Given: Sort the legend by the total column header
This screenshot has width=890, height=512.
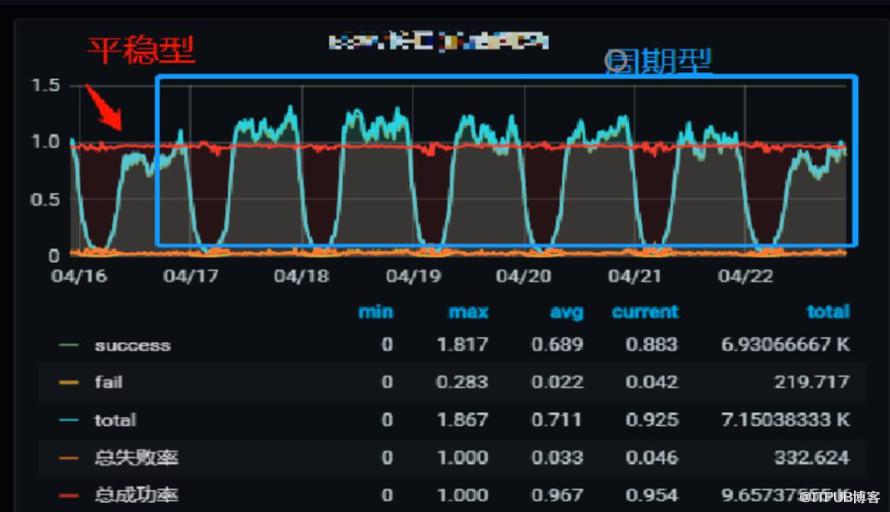Looking at the screenshot, I should pyautogui.click(x=828, y=312).
